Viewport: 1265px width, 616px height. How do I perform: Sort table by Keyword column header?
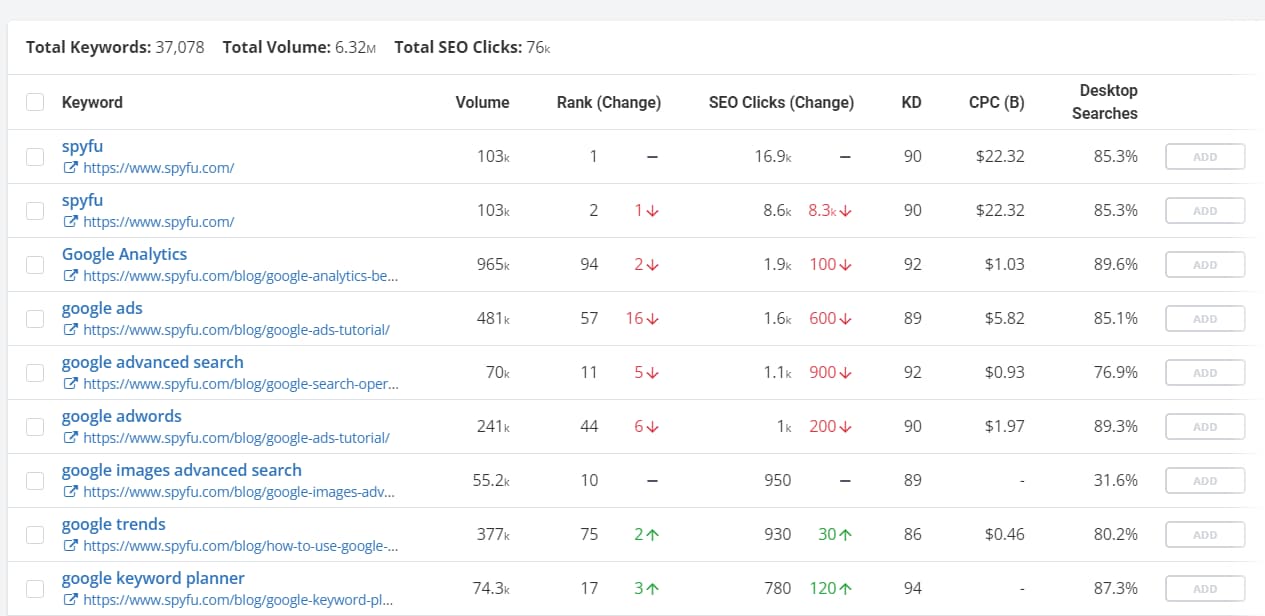click(92, 102)
